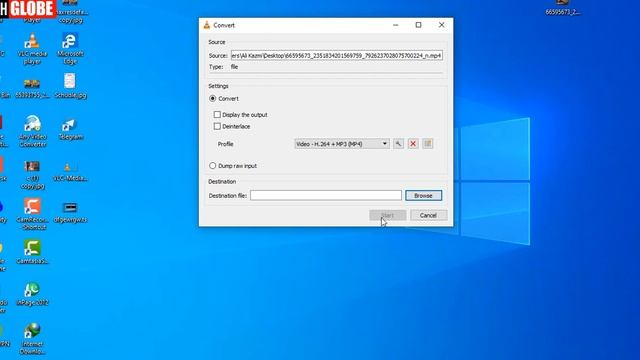Open Internet Download Manager desktop icon

[x=32, y=339]
